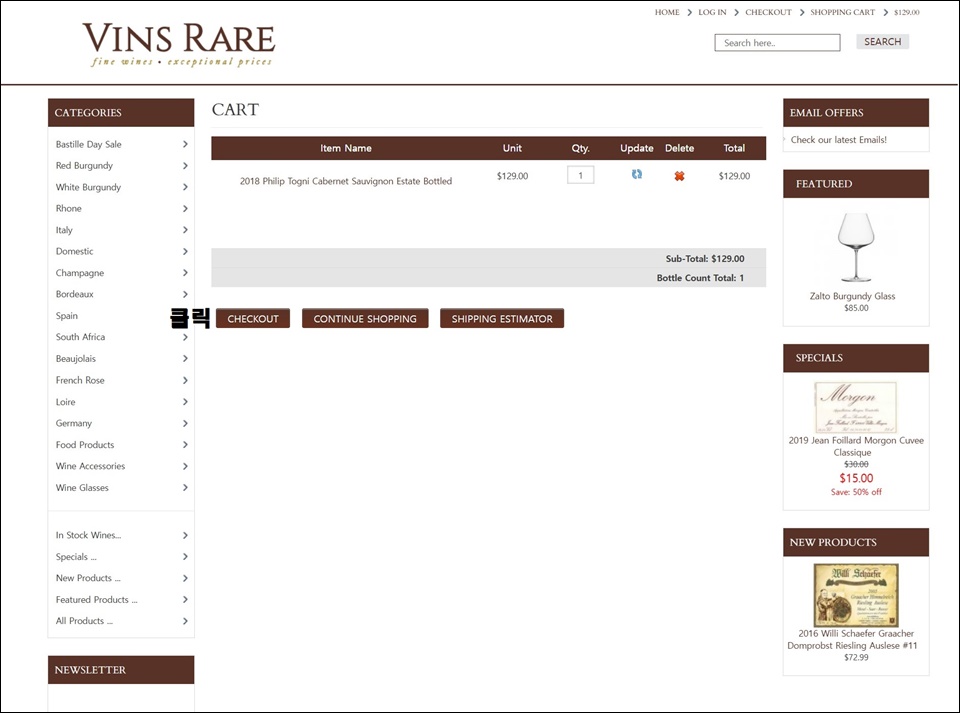Open the Specials ... sidebar link
The image size is (960, 713).
[76, 557]
